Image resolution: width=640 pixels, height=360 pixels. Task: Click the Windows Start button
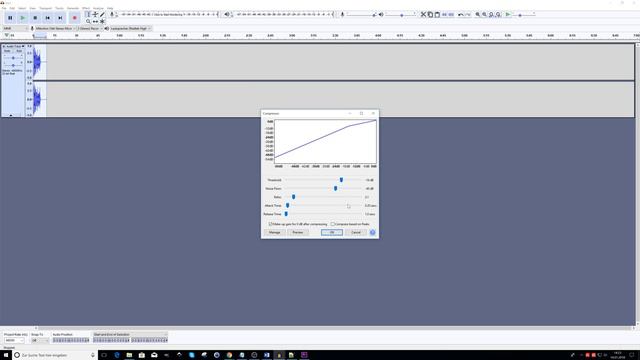pos(6,355)
